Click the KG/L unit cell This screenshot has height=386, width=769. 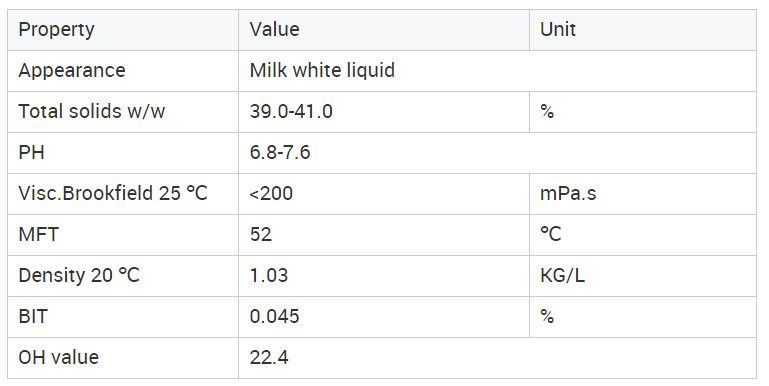click(x=643, y=276)
